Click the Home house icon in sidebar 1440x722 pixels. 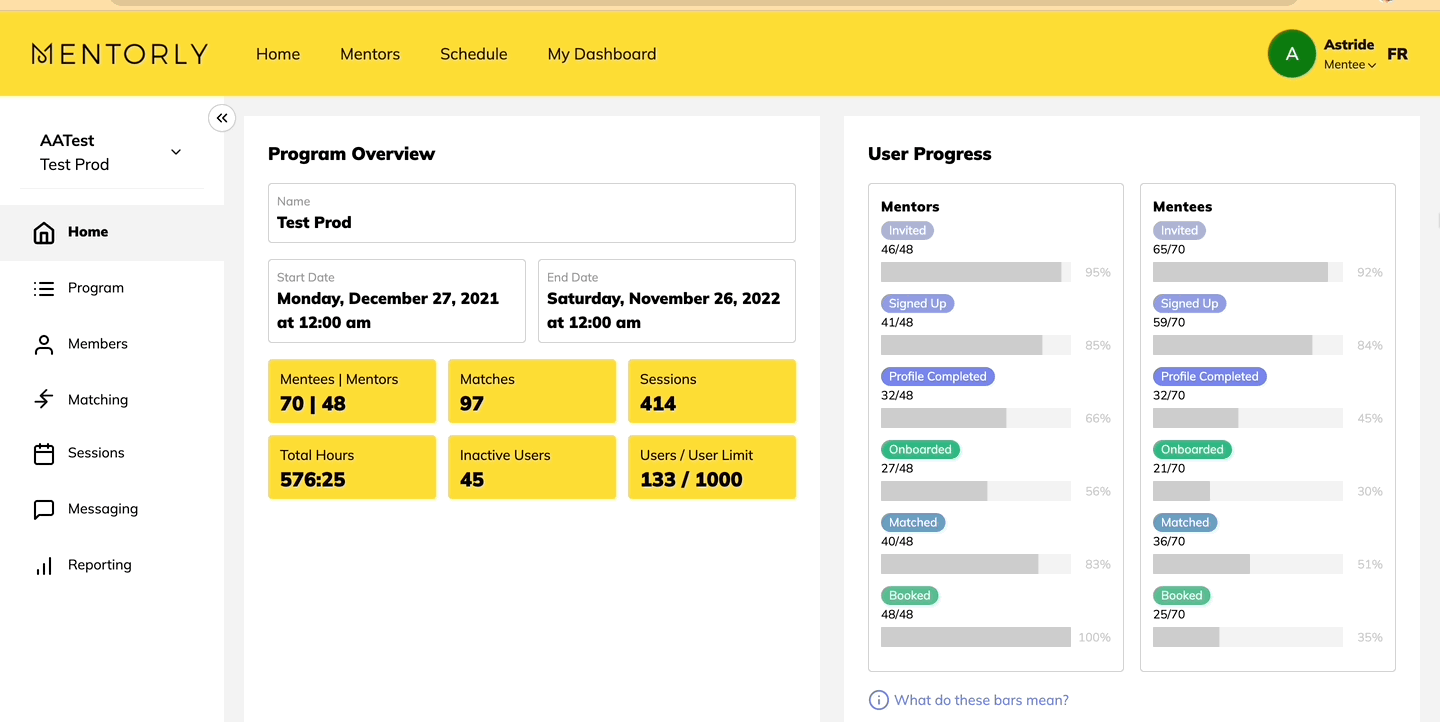(44, 232)
